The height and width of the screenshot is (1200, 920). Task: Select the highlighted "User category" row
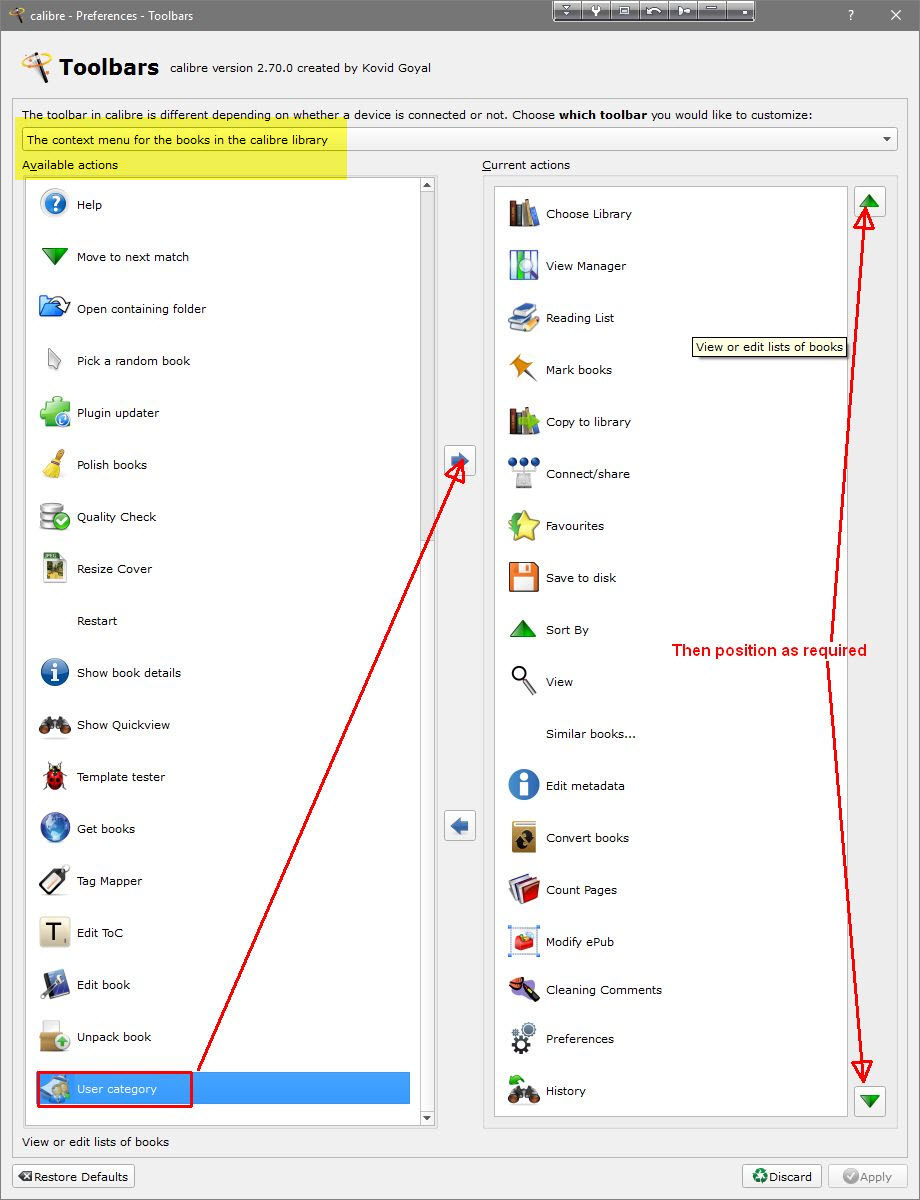224,1088
